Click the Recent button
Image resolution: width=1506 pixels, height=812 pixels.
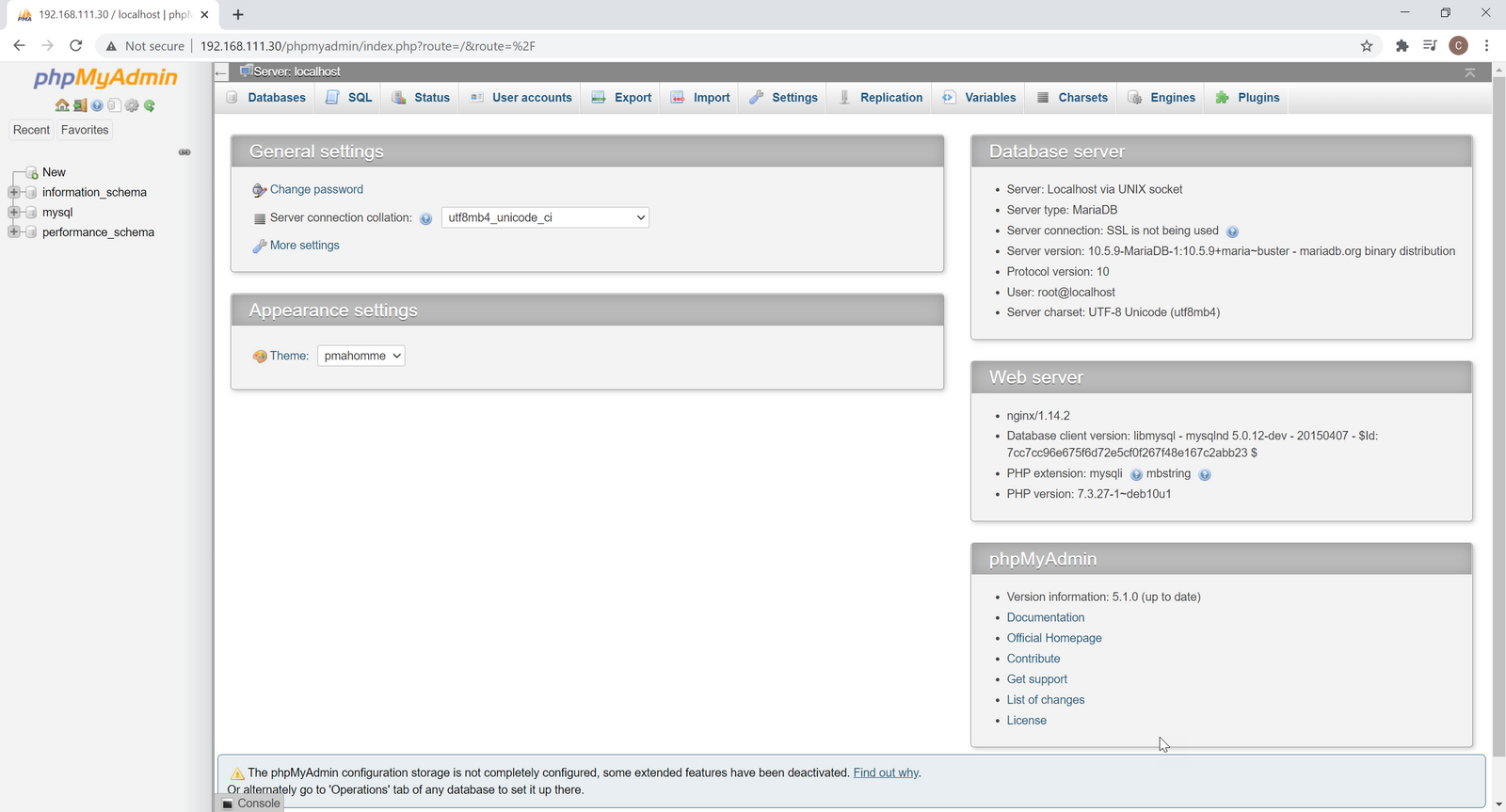31,130
